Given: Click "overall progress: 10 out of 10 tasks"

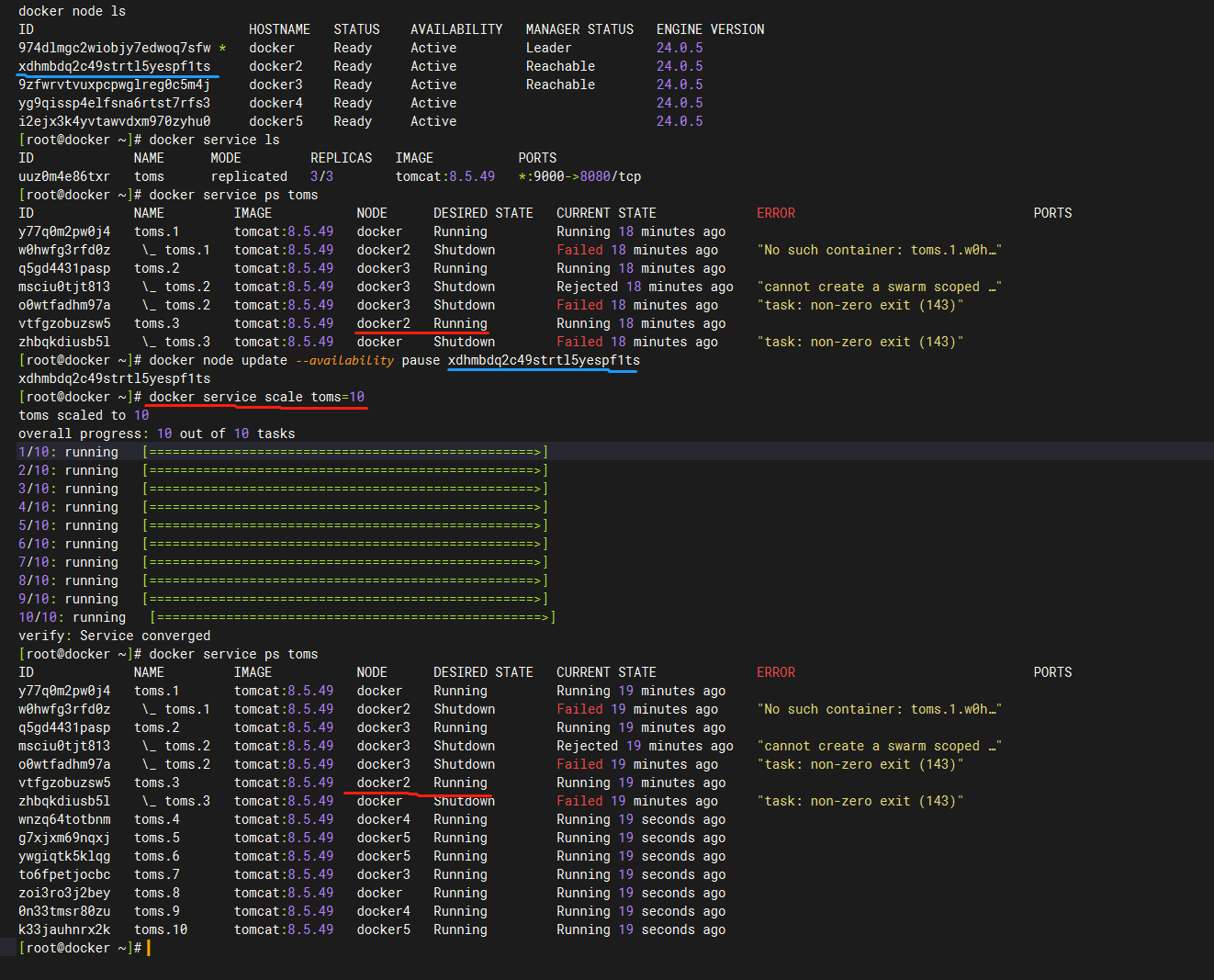Looking at the screenshot, I should point(156,434).
